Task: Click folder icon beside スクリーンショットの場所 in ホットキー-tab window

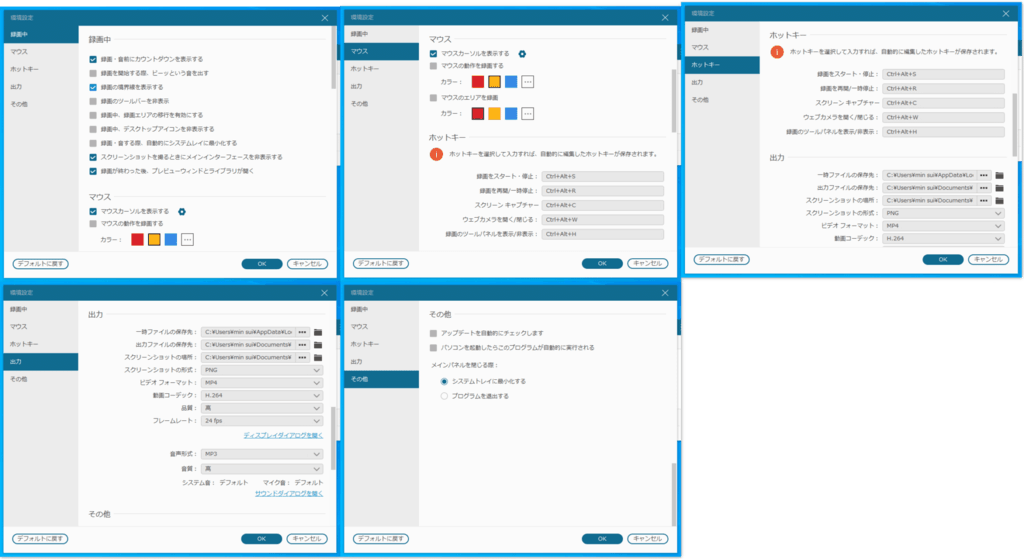Action: 998,200
